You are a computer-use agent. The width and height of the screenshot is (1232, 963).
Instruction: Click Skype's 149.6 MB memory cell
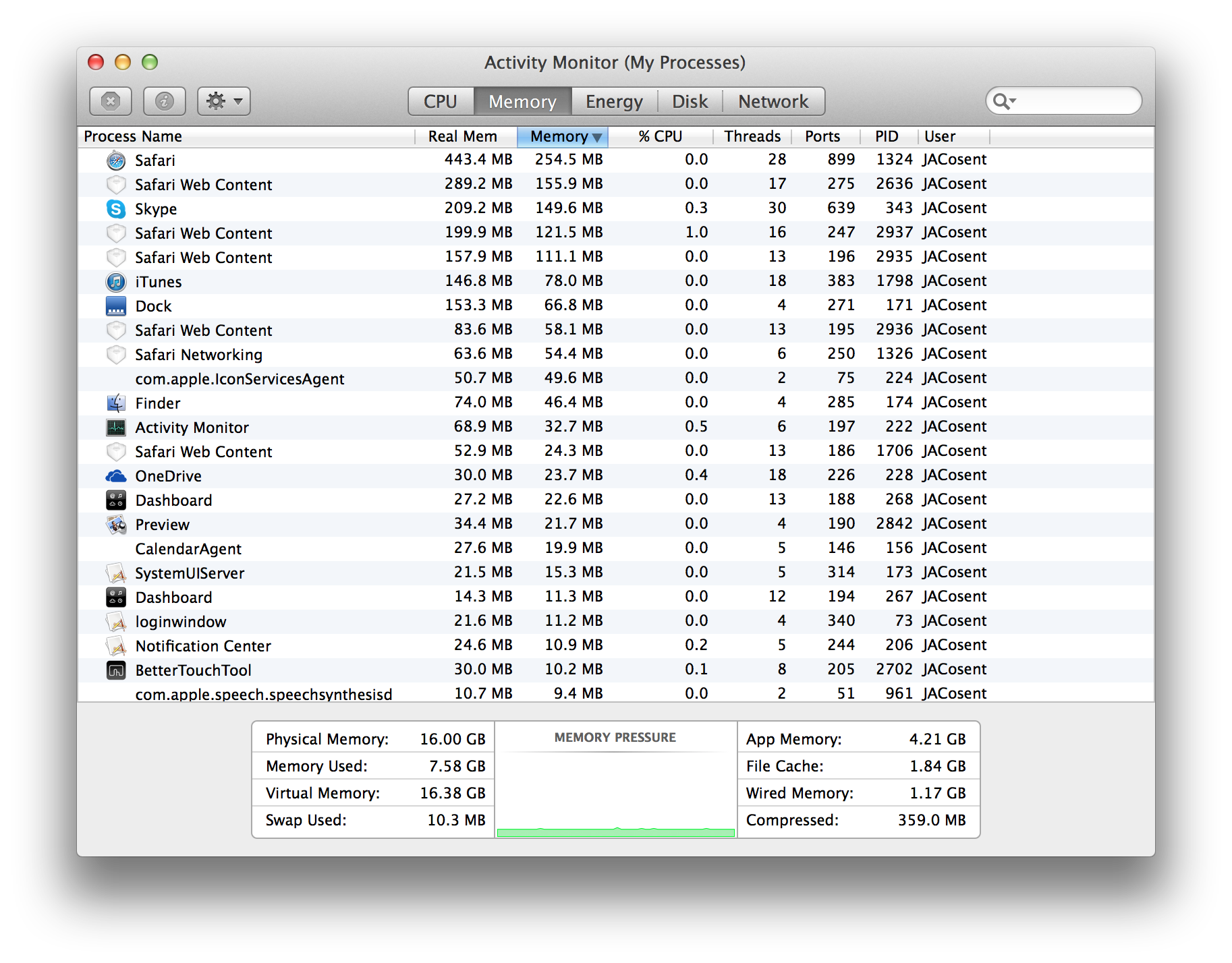click(x=569, y=208)
